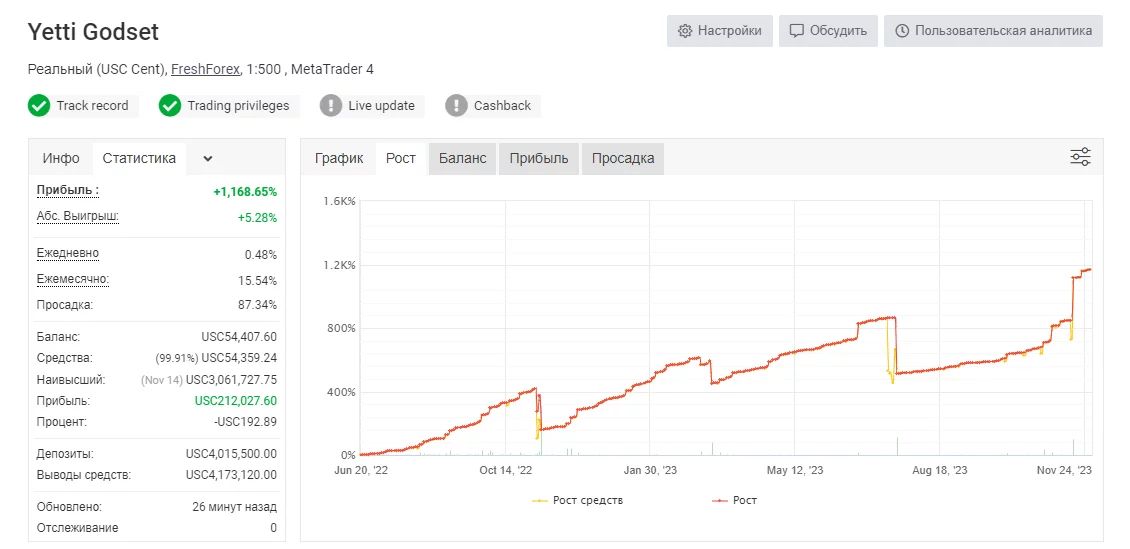Open the FreshForex broker link
The height and width of the screenshot is (549, 1130).
click(205, 69)
